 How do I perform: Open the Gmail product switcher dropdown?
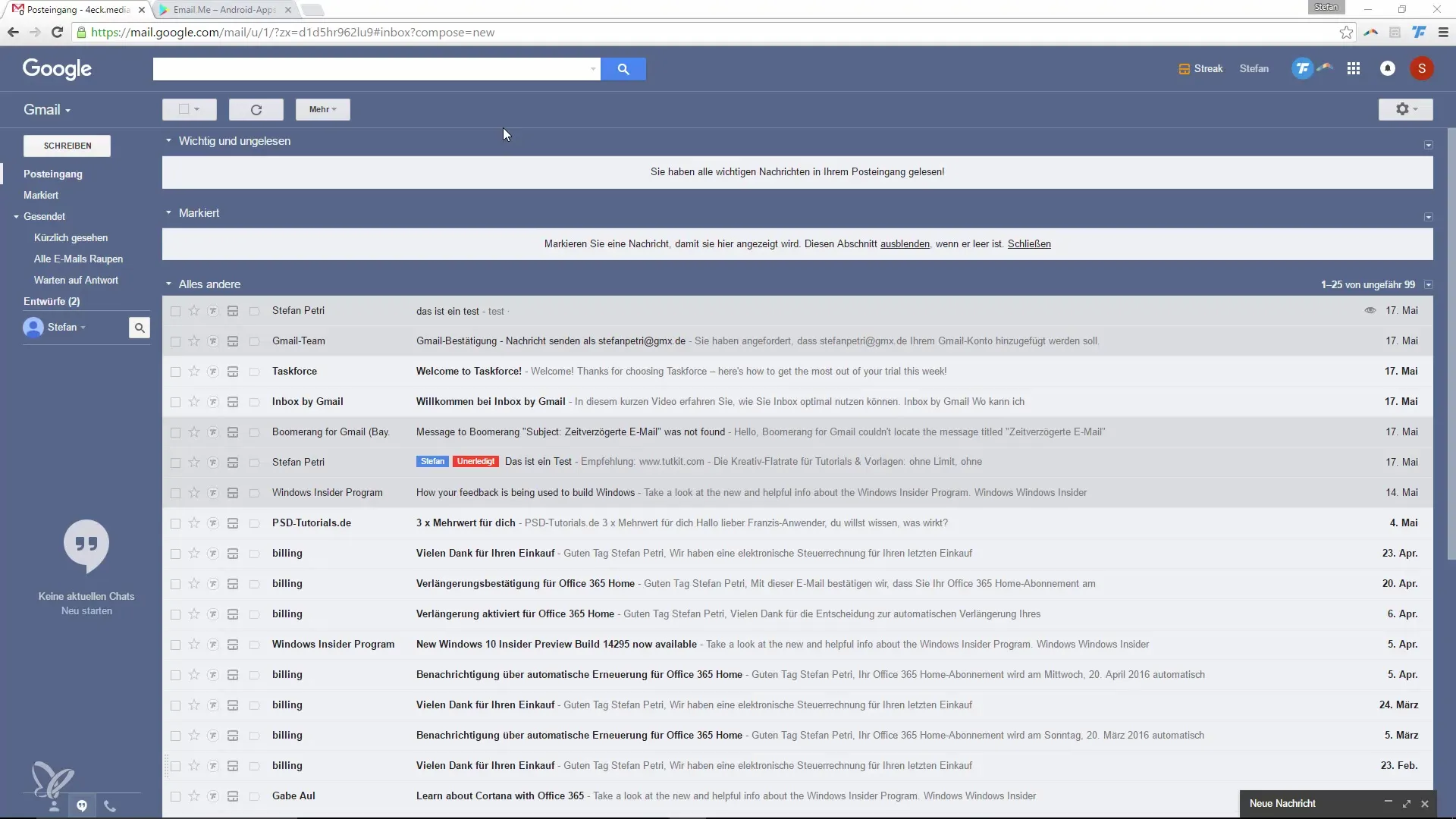point(47,110)
